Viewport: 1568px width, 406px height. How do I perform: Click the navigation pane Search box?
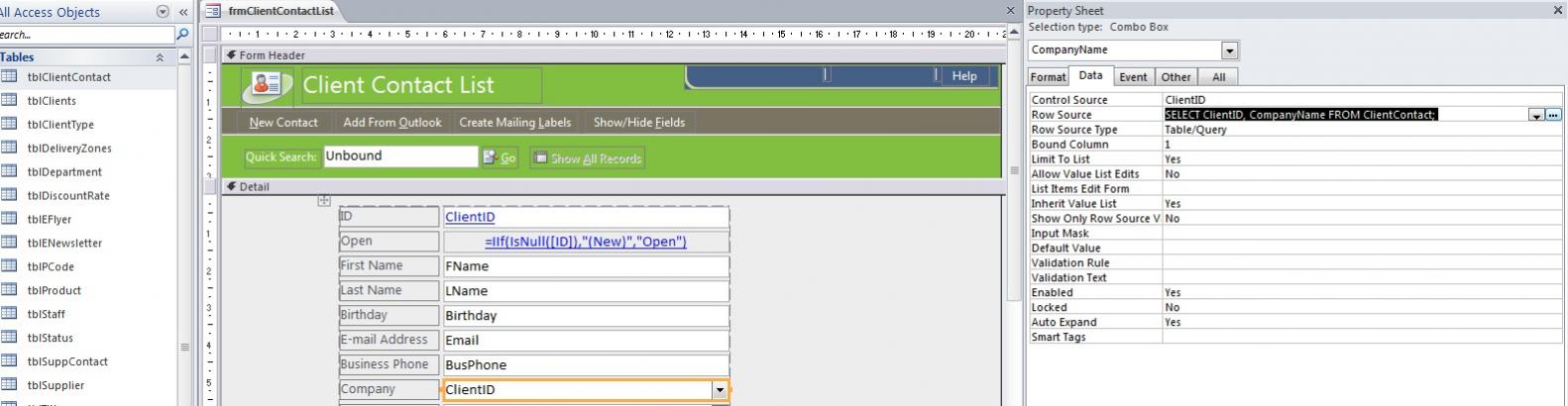[x=86, y=35]
